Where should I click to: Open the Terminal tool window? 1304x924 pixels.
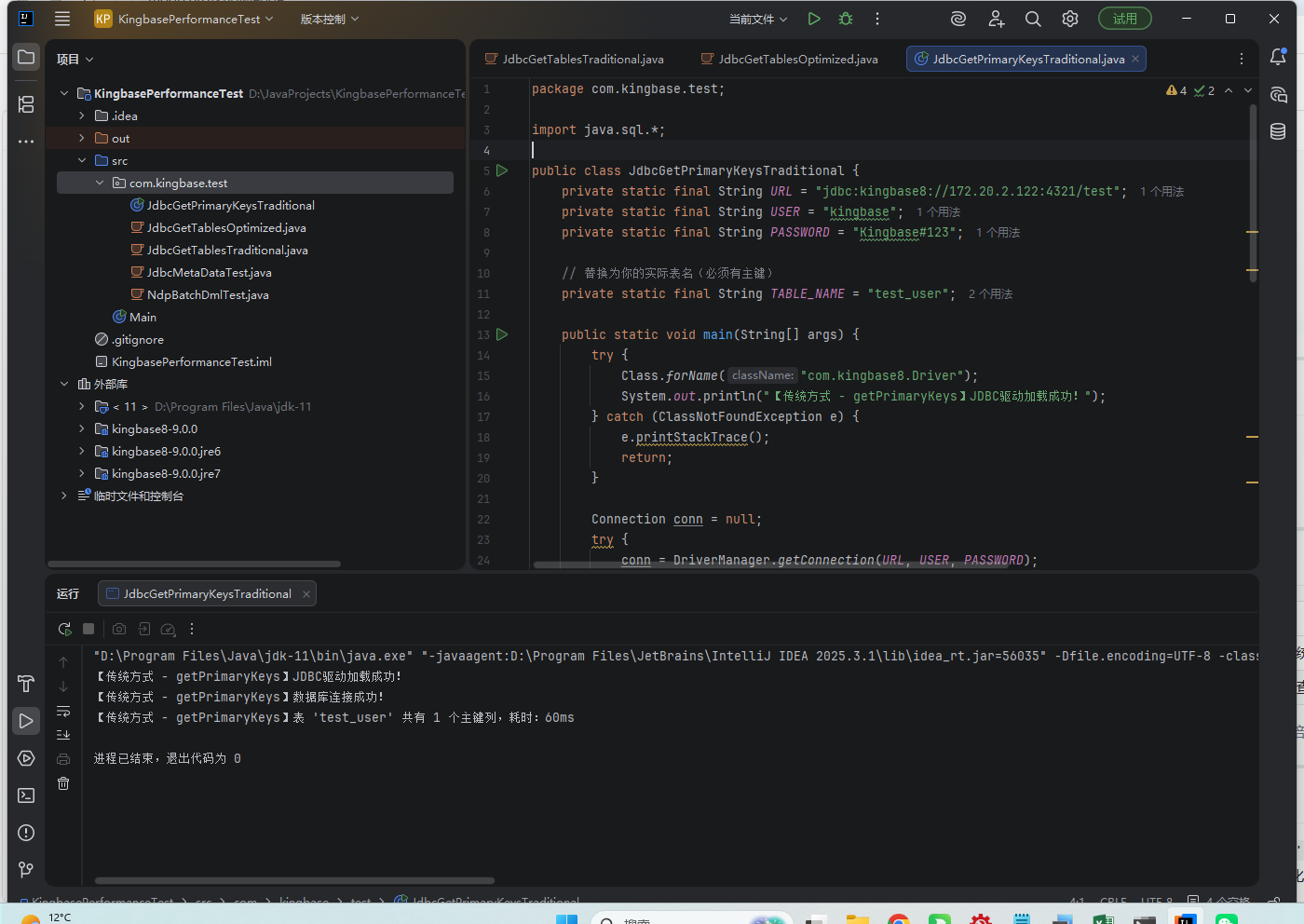point(26,795)
